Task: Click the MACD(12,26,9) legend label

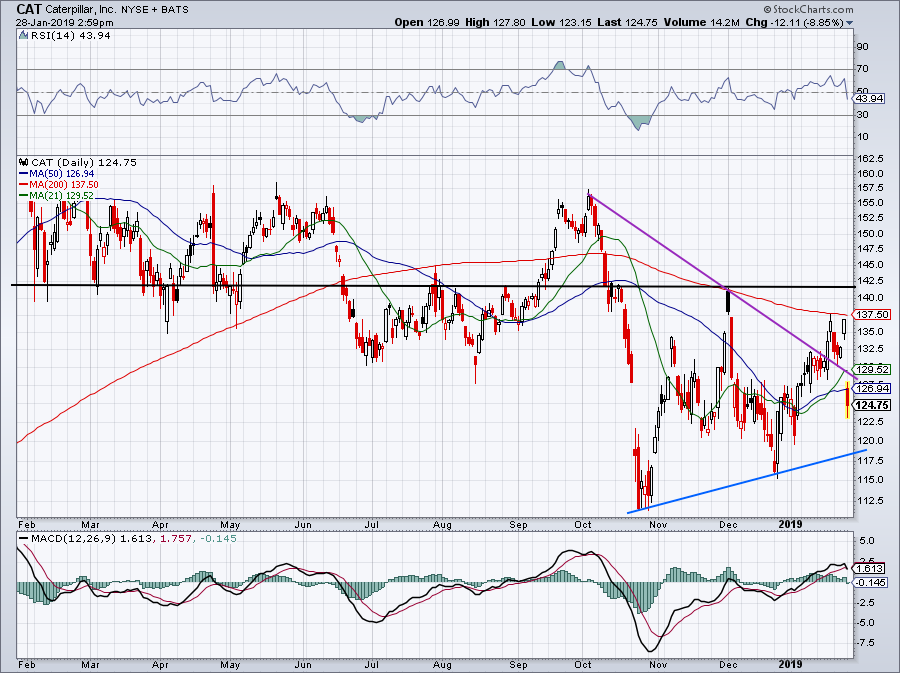Action: pyautogui.click(x=75, y=539)
